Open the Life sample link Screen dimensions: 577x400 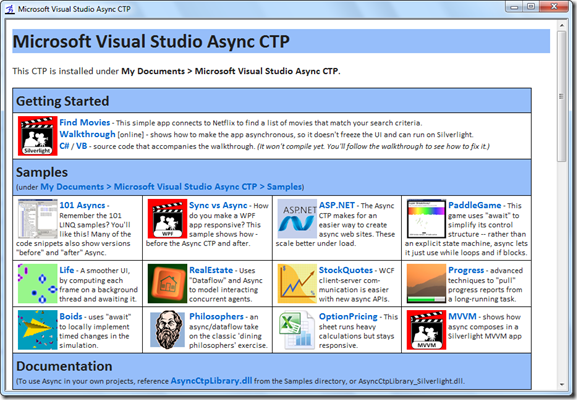tap(67, 270)
